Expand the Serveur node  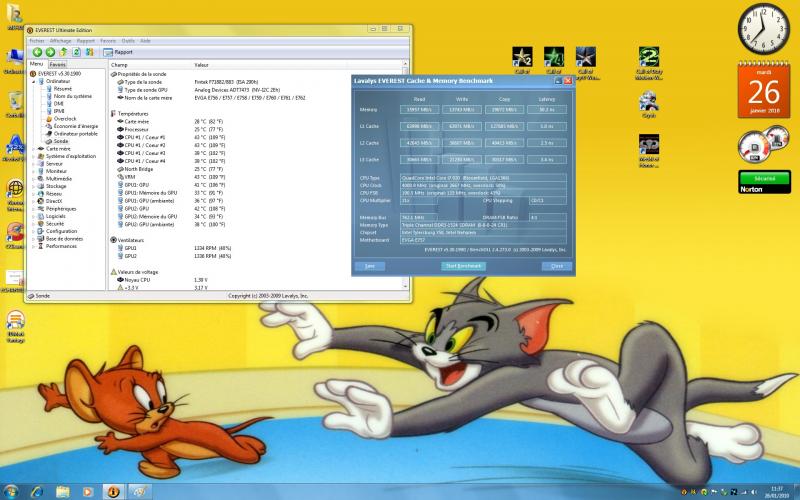coord(34,164)
